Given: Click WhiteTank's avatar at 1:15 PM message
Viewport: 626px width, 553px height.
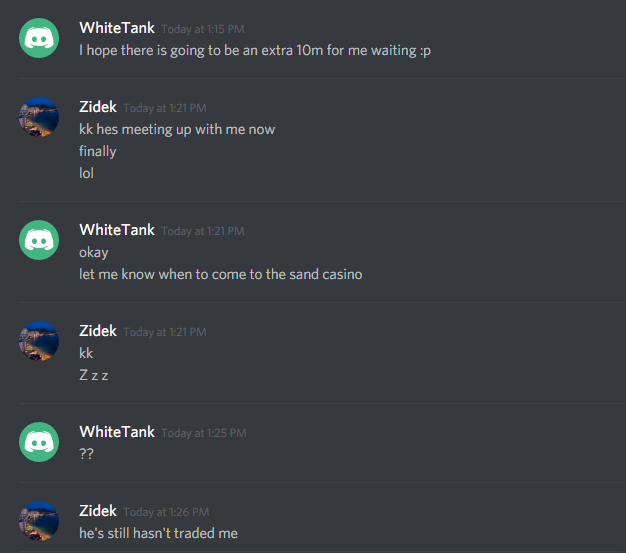Looking at the screenshot, I should click(x=39, y=38).
